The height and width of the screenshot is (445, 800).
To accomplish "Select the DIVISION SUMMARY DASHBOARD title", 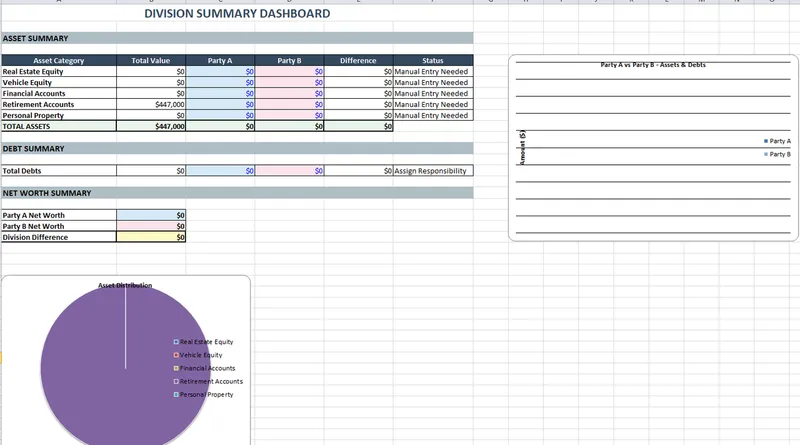I will coord(237,14).
